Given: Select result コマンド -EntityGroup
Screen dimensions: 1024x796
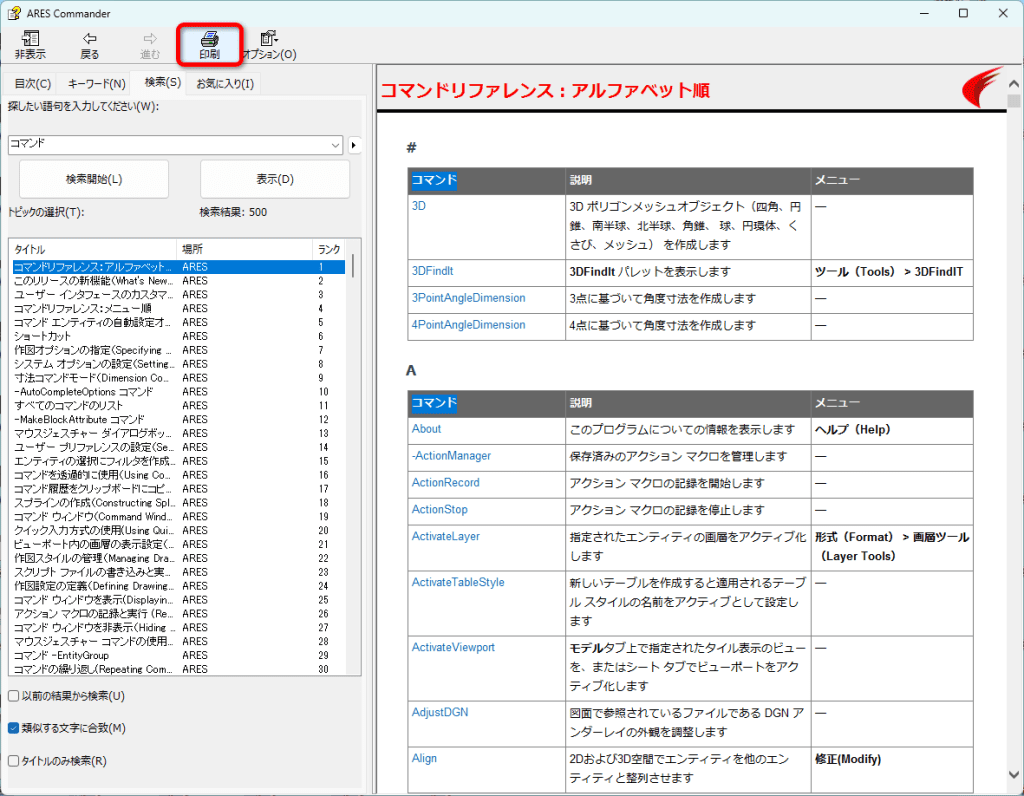Looking at the screenshot, I should 178,656.
